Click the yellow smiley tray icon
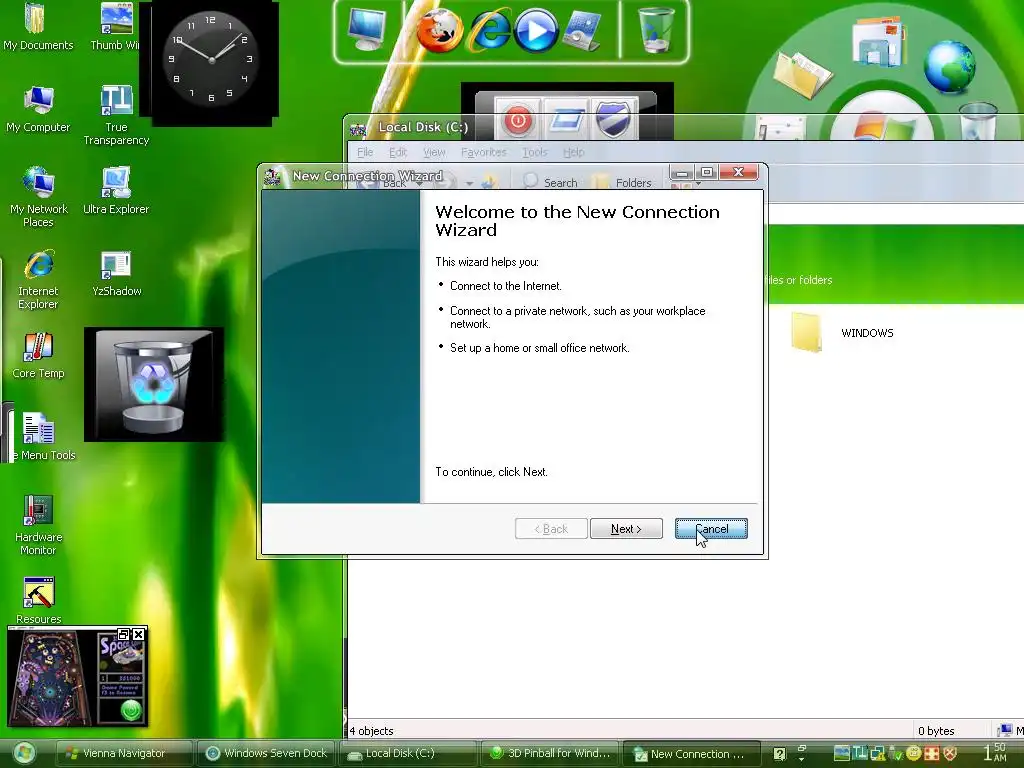The width and height of the screenshot is (1024, 768). pyautogui.click(x=914, y=754)
